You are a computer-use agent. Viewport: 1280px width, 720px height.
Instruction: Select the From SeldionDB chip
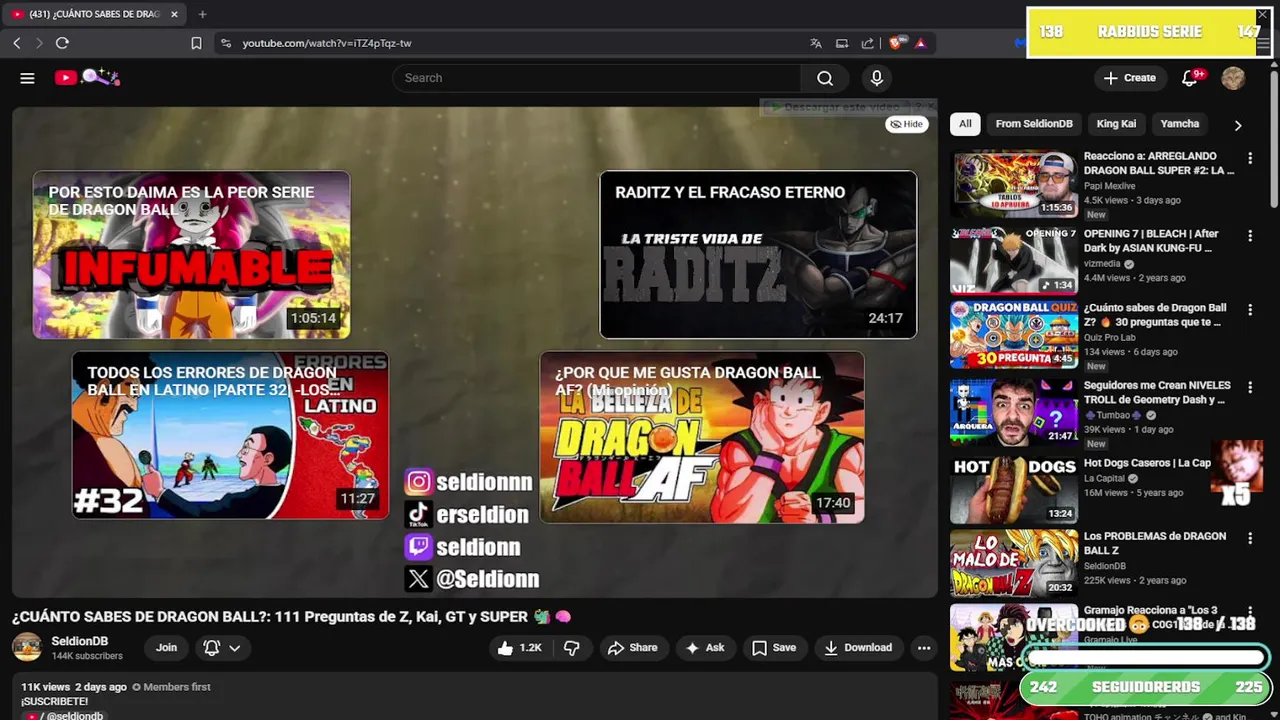(x=1034, y=124)
